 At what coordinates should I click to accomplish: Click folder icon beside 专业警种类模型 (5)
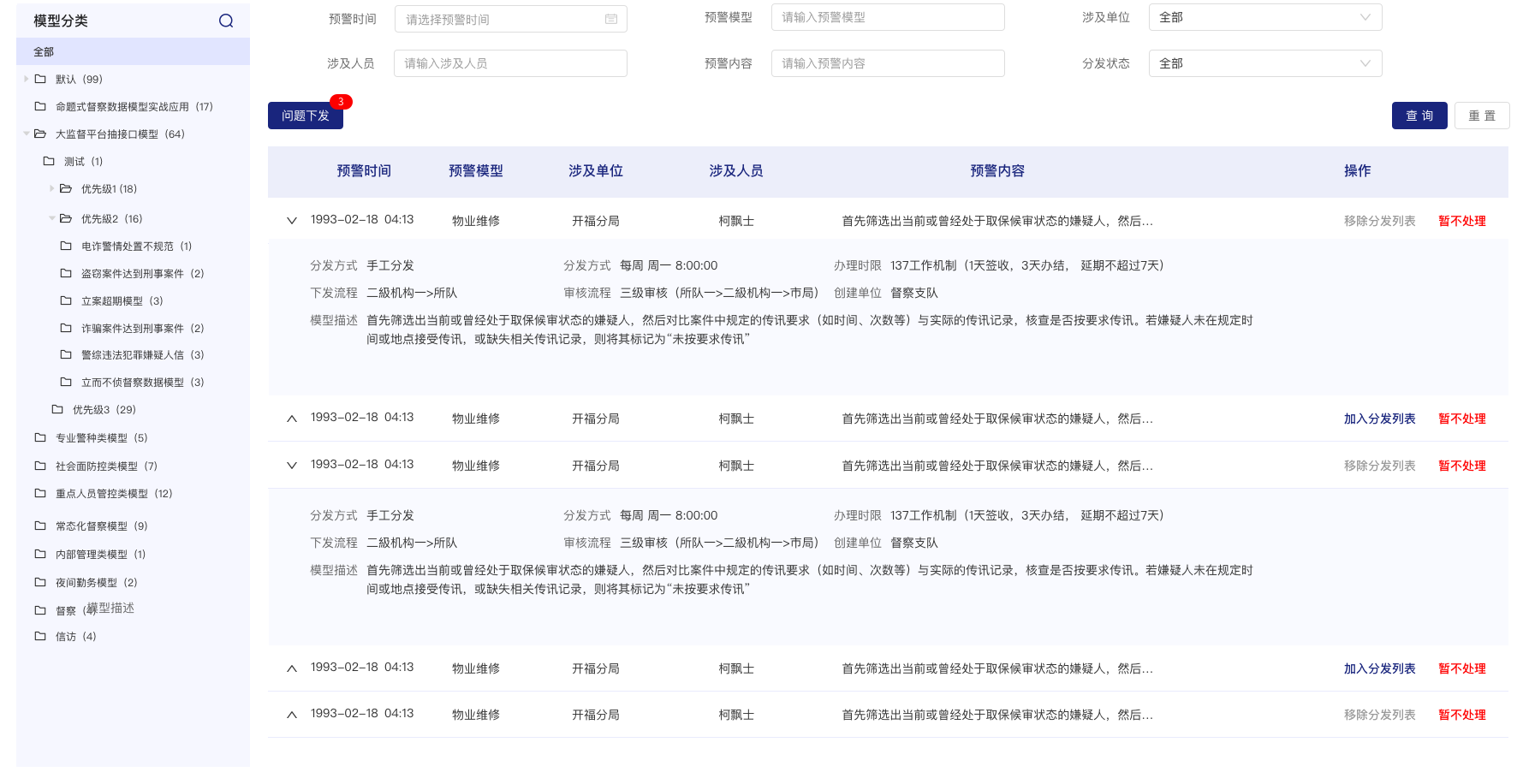click(x=40, y=437)
